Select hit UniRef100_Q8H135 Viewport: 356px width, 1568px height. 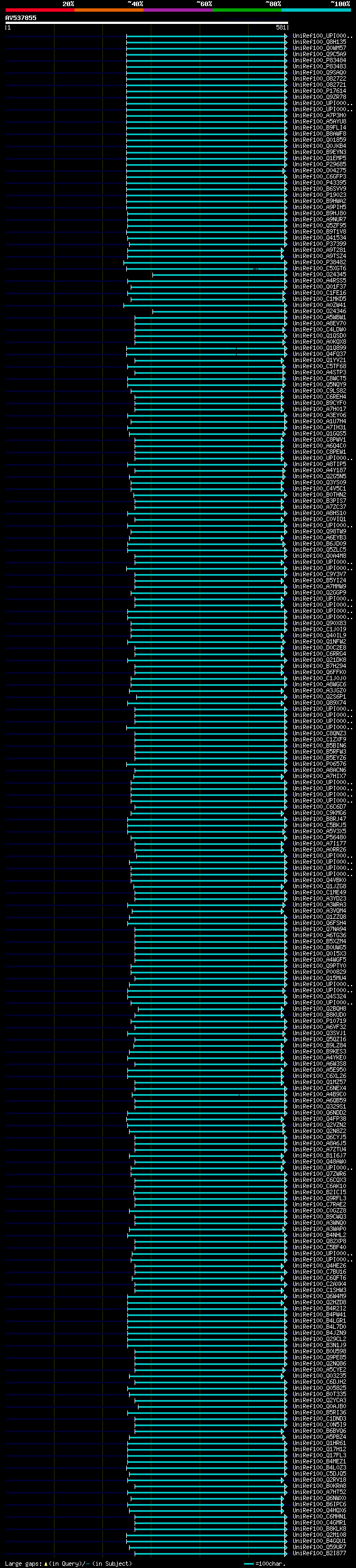tap(319, 43)
